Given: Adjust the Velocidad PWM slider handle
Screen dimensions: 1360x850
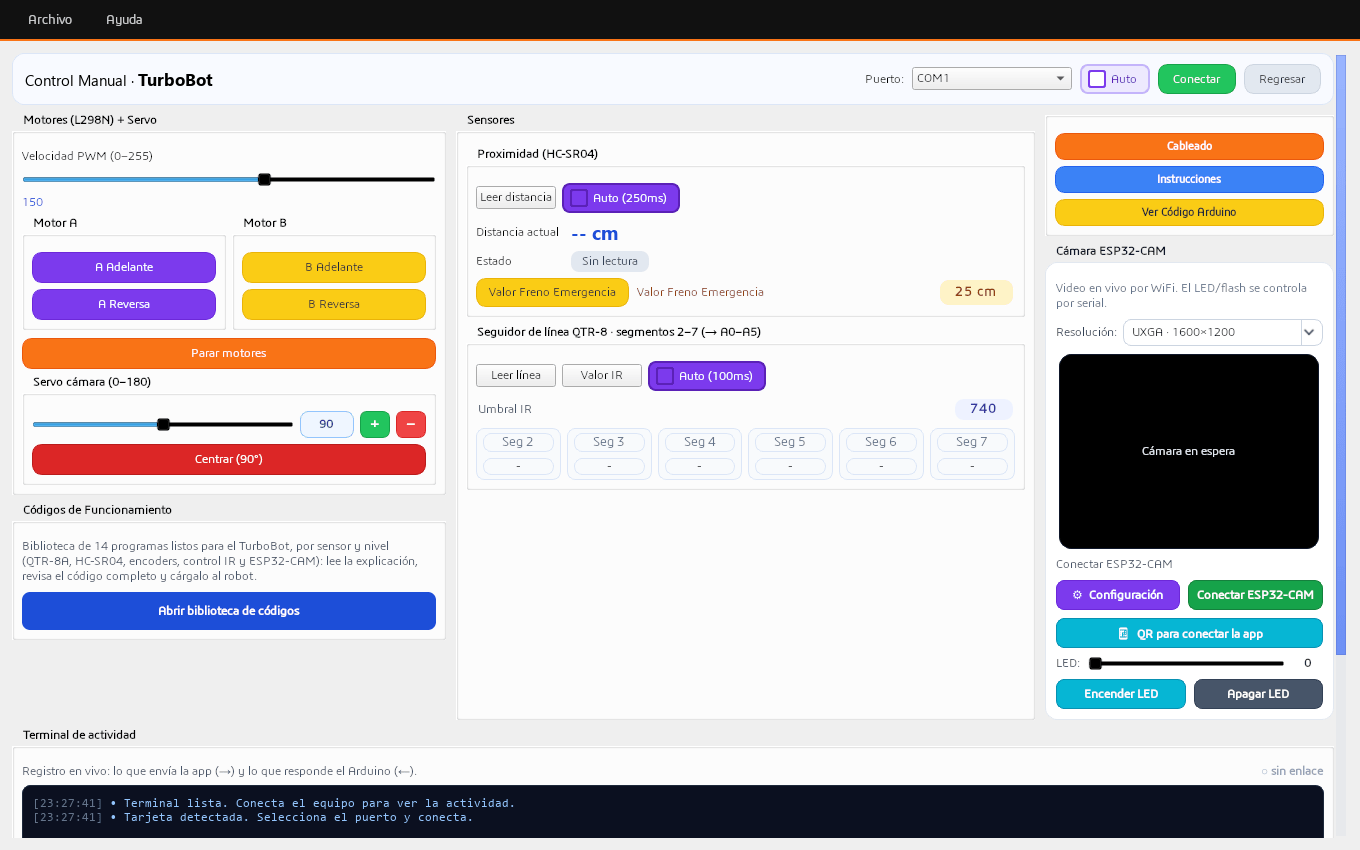Looking at the screenshot, I should pos(264,179).
